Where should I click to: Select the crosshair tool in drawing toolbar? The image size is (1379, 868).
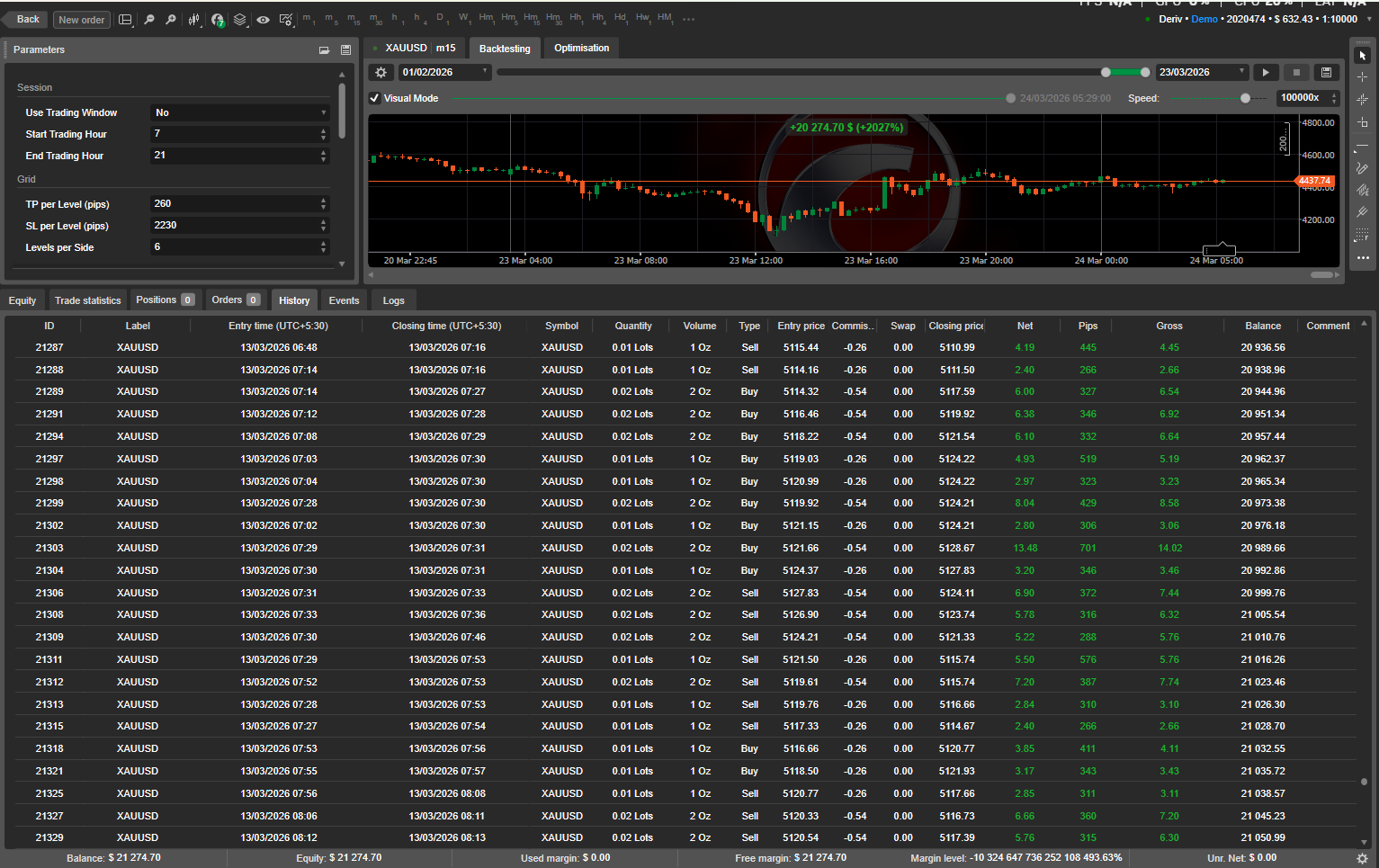point(1362,77)
